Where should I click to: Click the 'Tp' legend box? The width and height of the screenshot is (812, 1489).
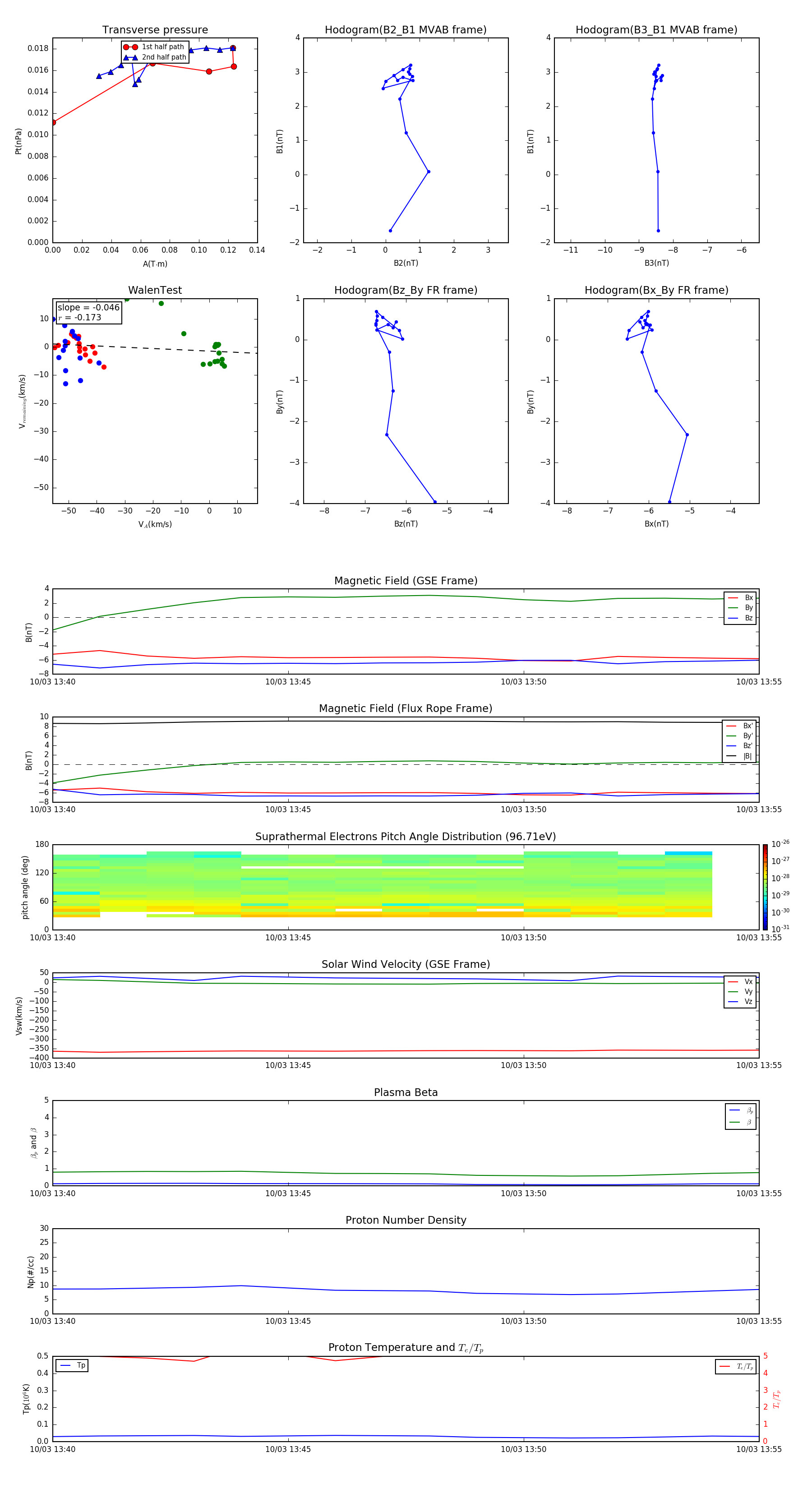click(72, 1366)
